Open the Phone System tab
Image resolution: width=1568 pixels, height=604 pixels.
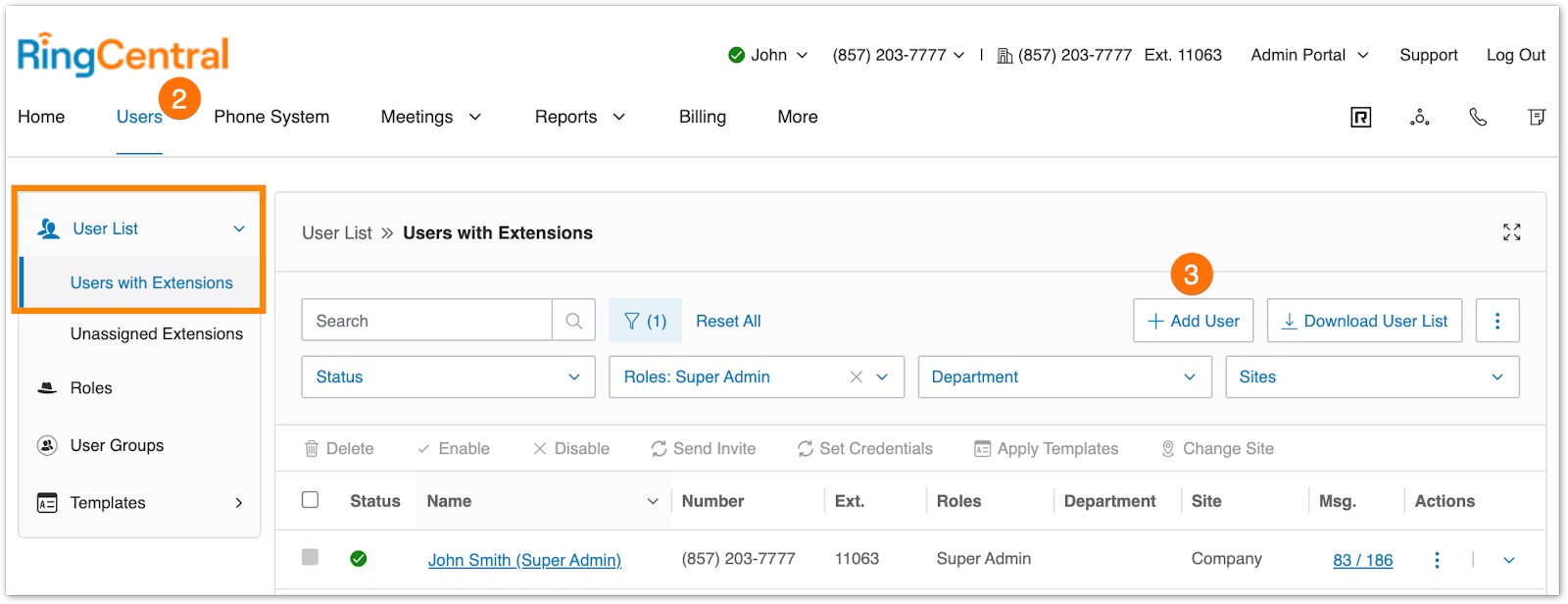click(271, 117)
